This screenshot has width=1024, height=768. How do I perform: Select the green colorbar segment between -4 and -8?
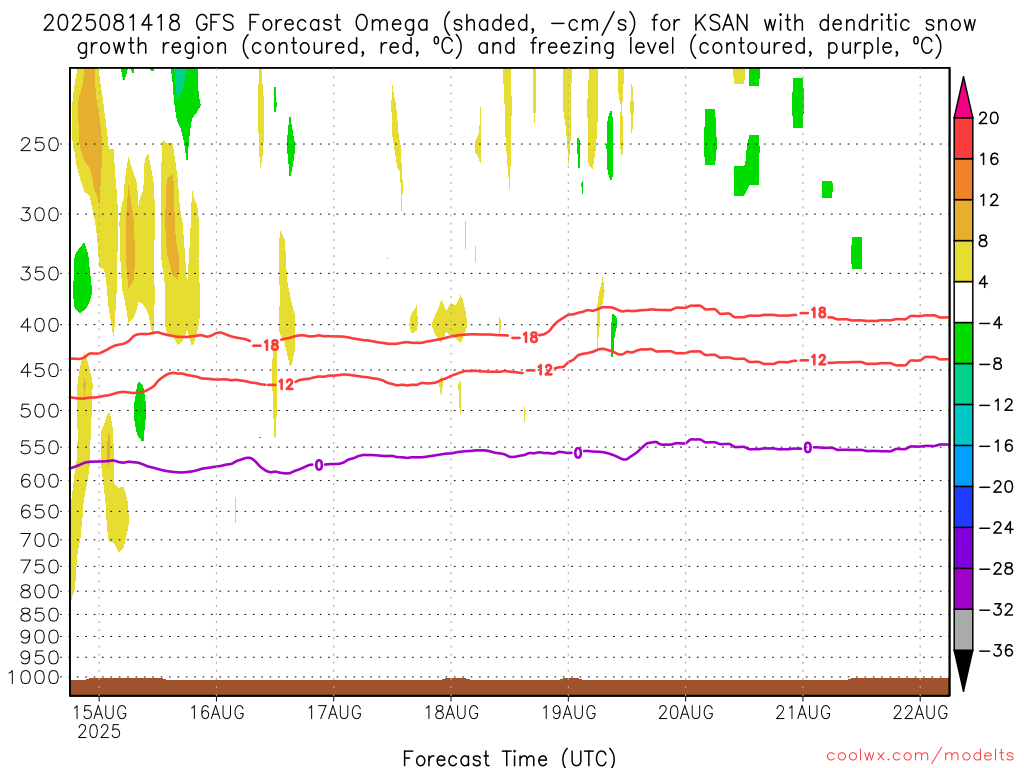coord(963,344)
